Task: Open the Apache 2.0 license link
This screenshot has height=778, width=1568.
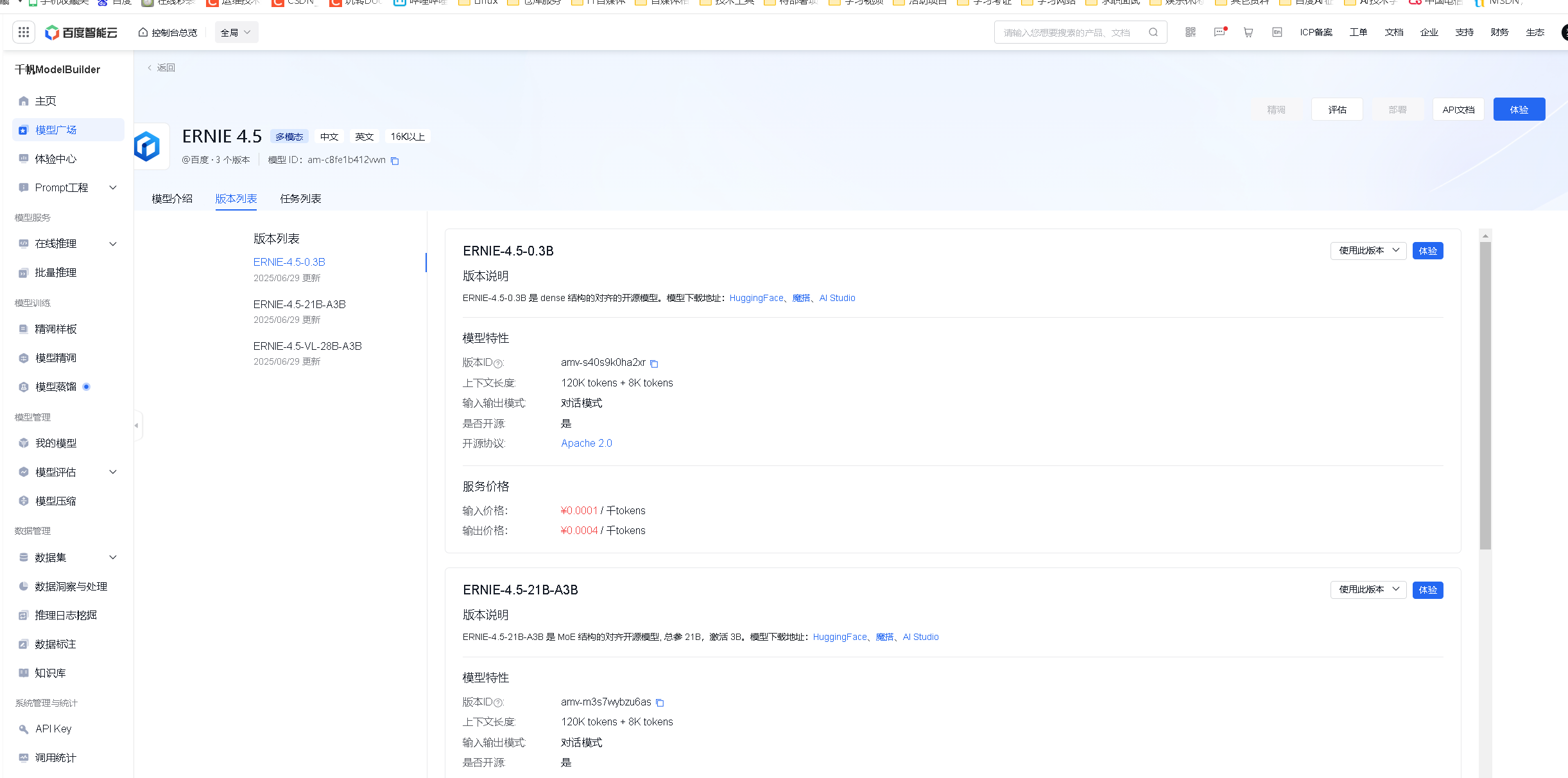Action: 587,443
